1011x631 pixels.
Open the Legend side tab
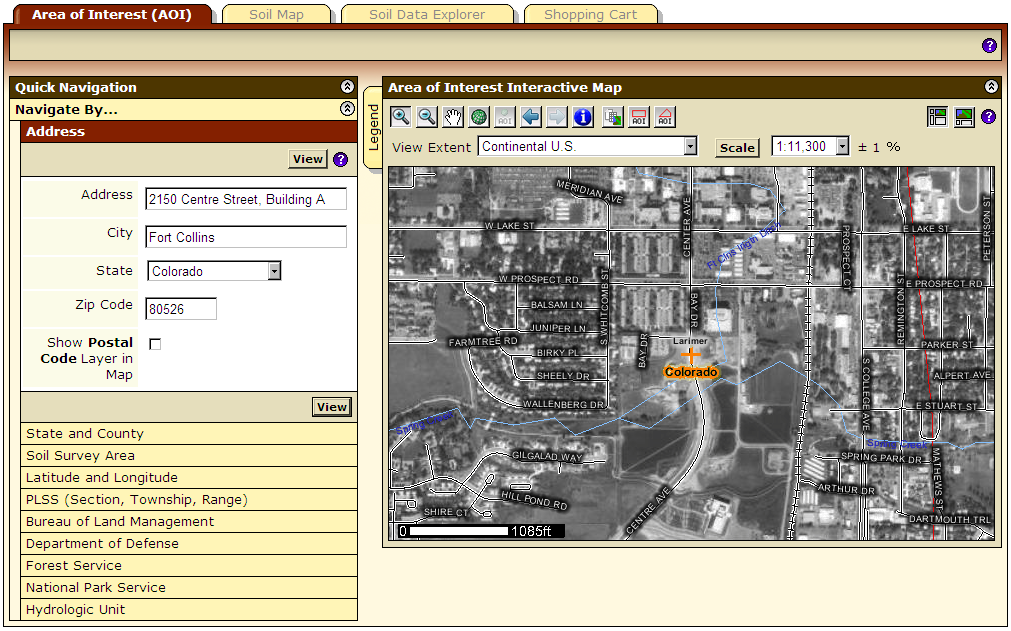pyautogui.click(x=373, y=127)
